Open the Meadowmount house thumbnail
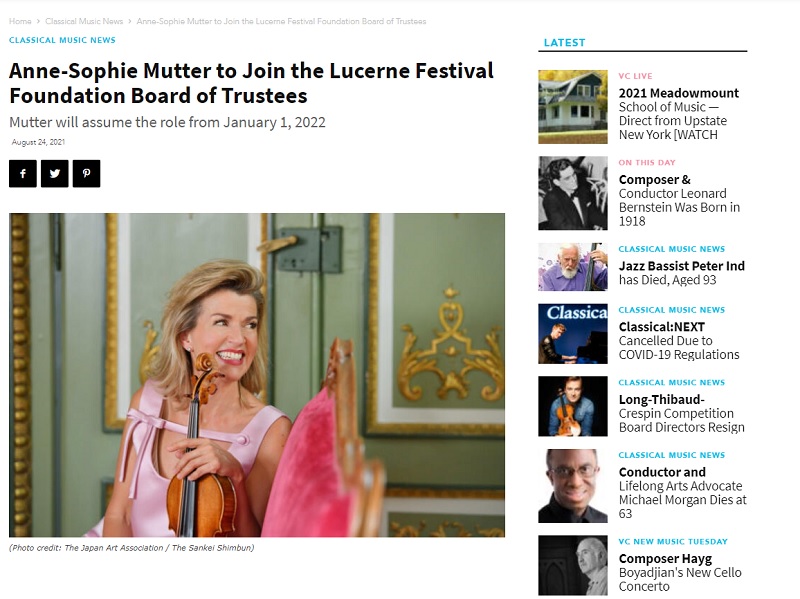This screenshot has width=800, height=599. [572, 107]
